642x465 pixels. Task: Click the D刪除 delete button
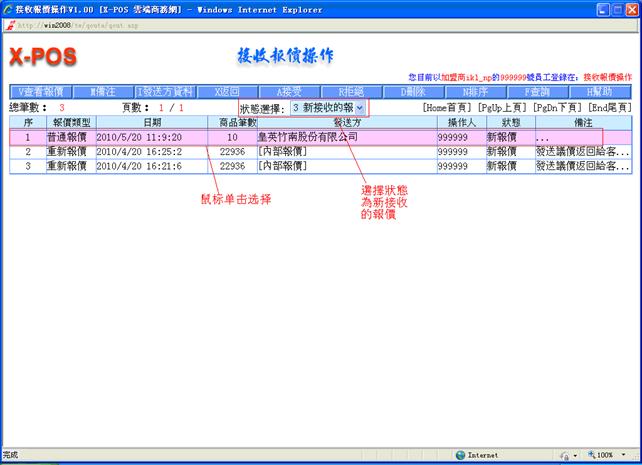[x=414, y=91]
